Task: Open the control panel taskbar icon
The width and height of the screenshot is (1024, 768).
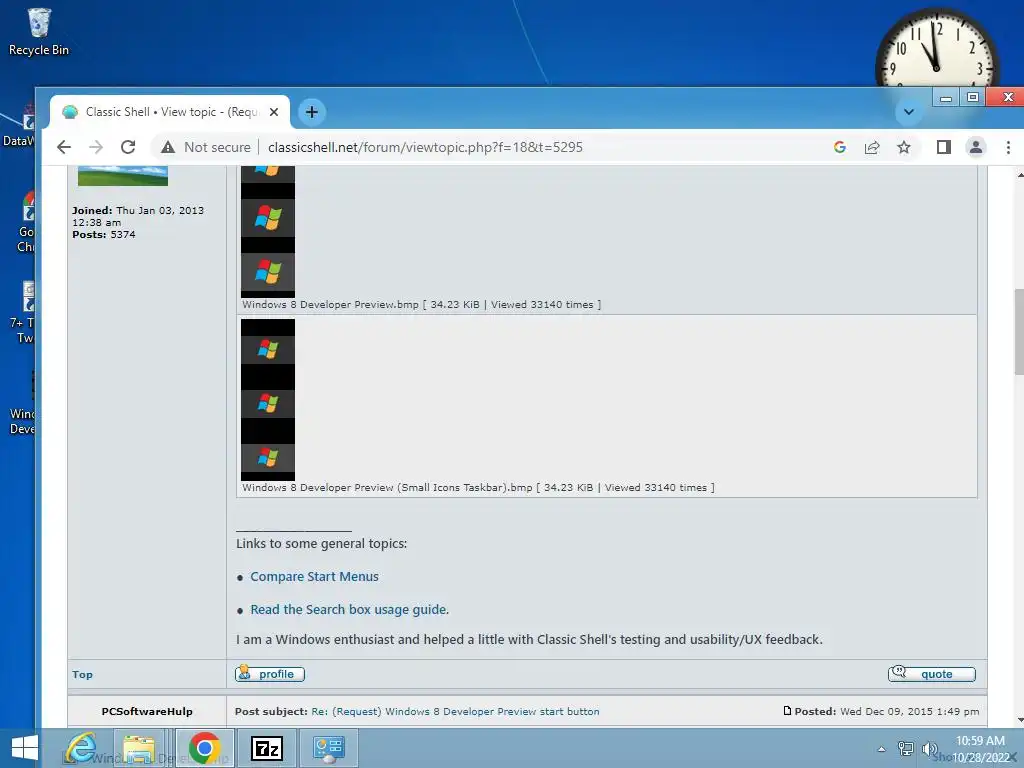Action: click(x=328, y=748)
